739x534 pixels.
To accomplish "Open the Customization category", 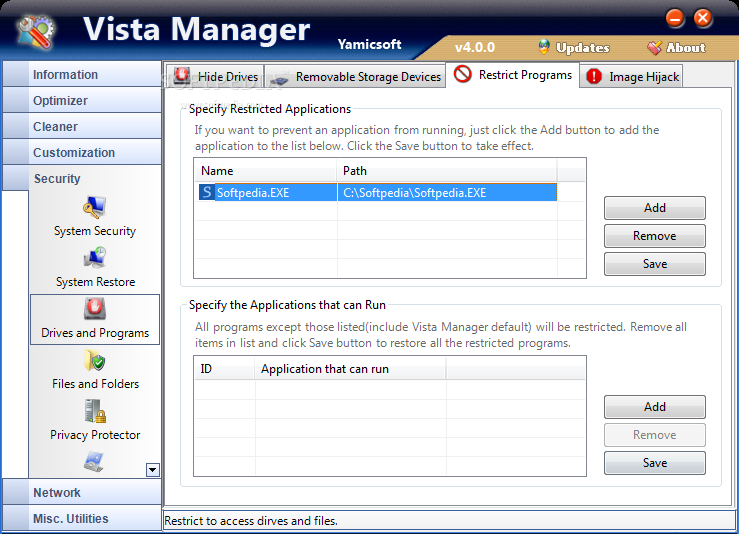I will coord(82,152).
